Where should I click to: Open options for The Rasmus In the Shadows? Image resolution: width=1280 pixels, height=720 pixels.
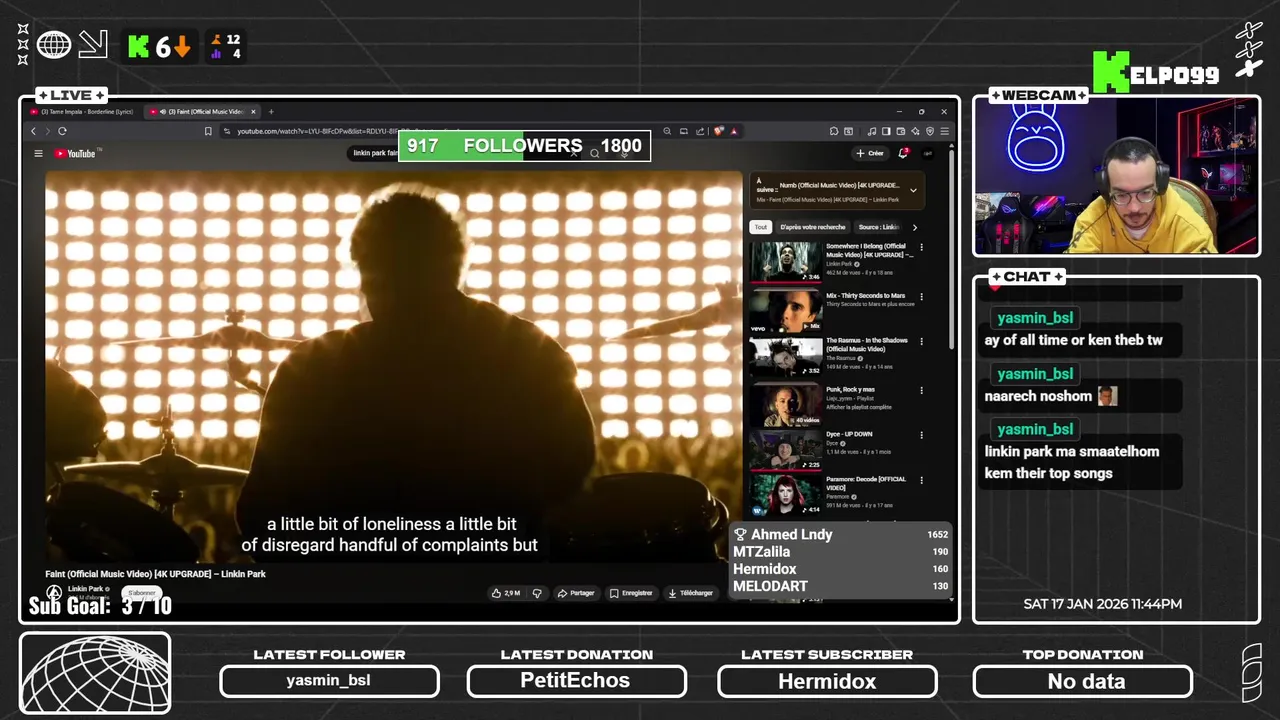[x=922, y=341]
